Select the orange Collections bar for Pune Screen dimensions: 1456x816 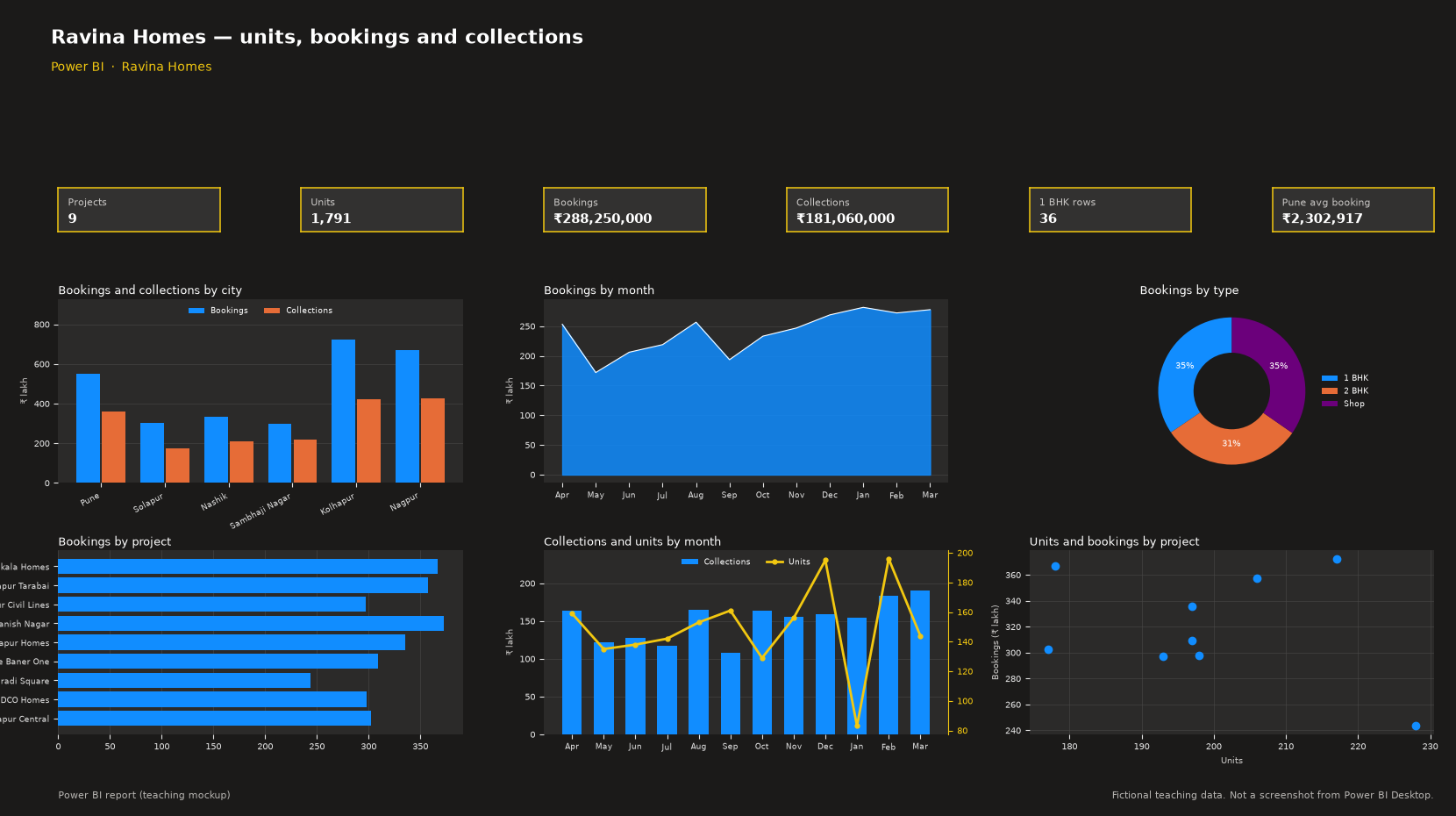[113, 447]
